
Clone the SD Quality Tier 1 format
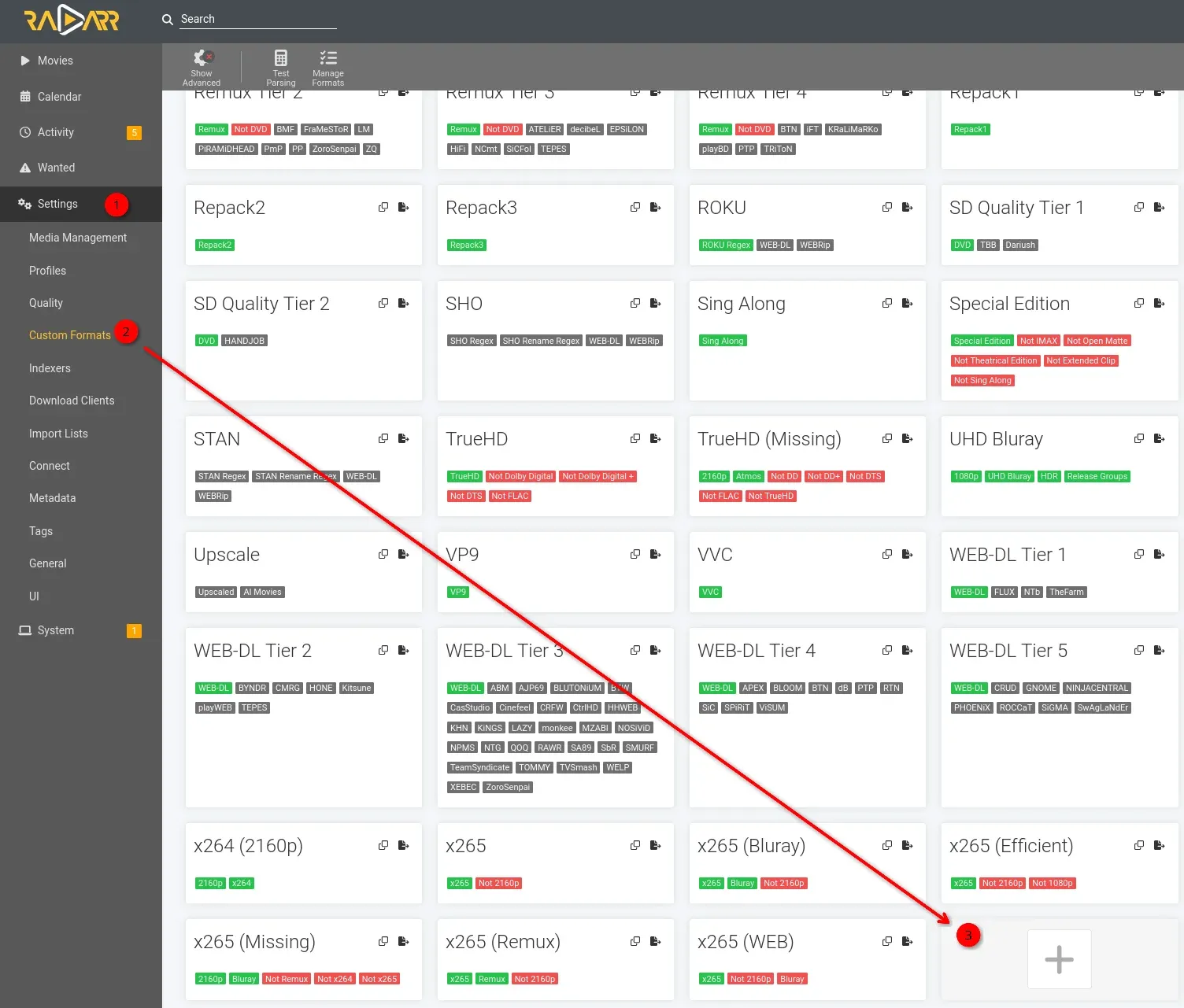pos(1139,207)
